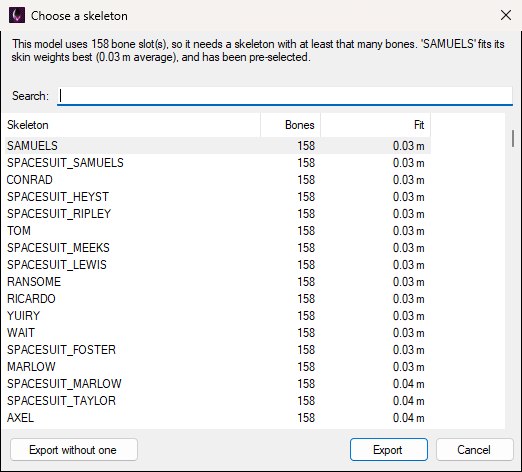Click the 0.03 m fit of RICARDO
This screenshot has width=522, height=472.
pyautogui.click(x=408, y=299)
